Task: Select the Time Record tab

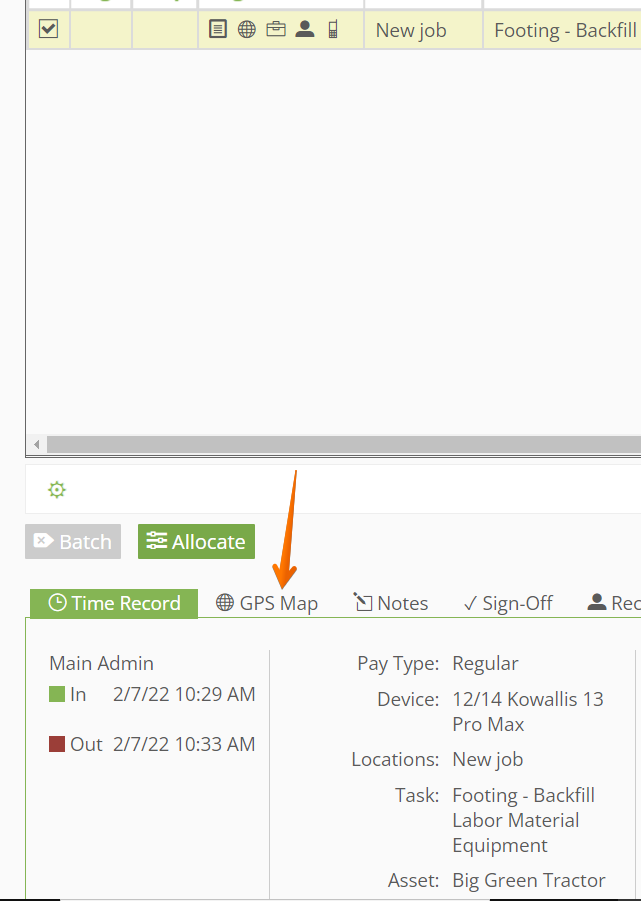Action: [x=114, y=603]
